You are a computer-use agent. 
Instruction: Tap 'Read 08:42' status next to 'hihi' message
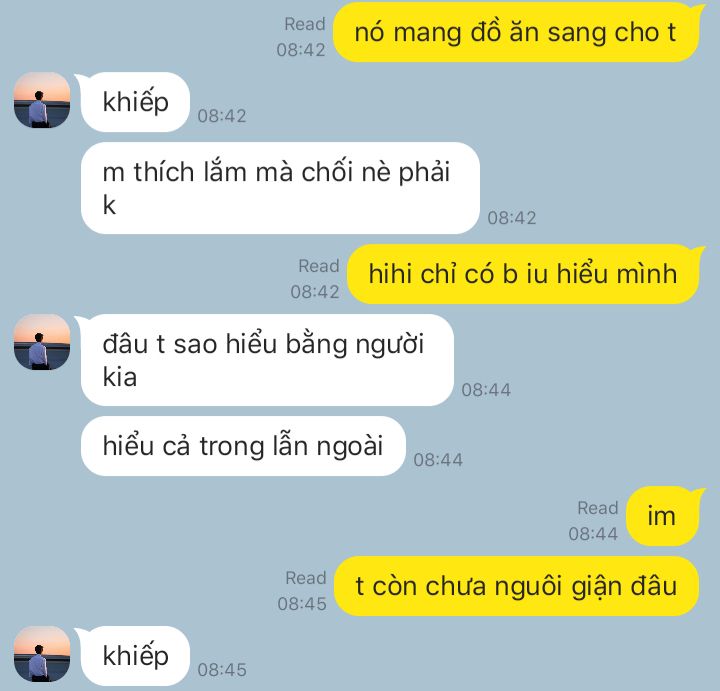coord(315,279)
